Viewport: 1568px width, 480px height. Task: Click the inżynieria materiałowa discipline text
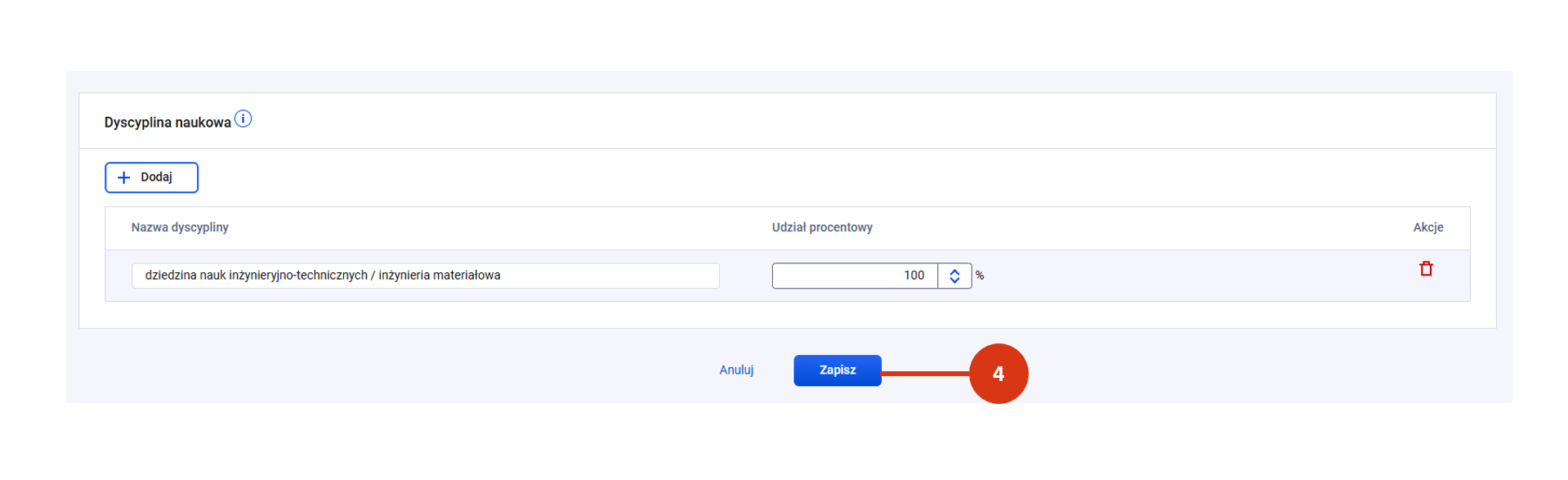point(439,276)
